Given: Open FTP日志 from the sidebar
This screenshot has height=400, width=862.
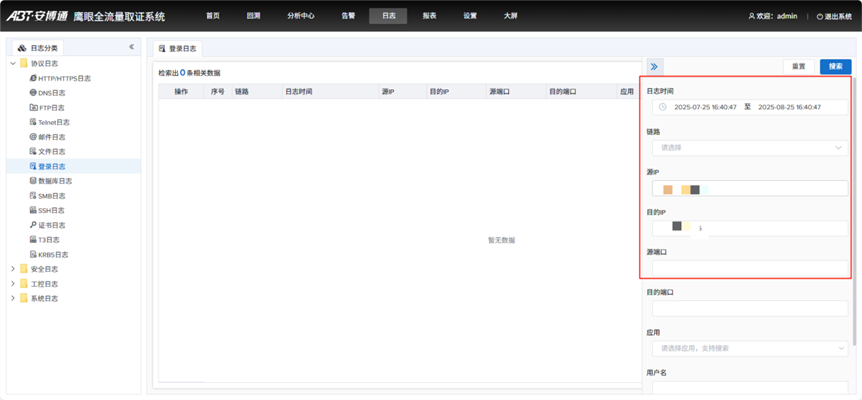Looking at the screenshot, I should pos(51,108).
